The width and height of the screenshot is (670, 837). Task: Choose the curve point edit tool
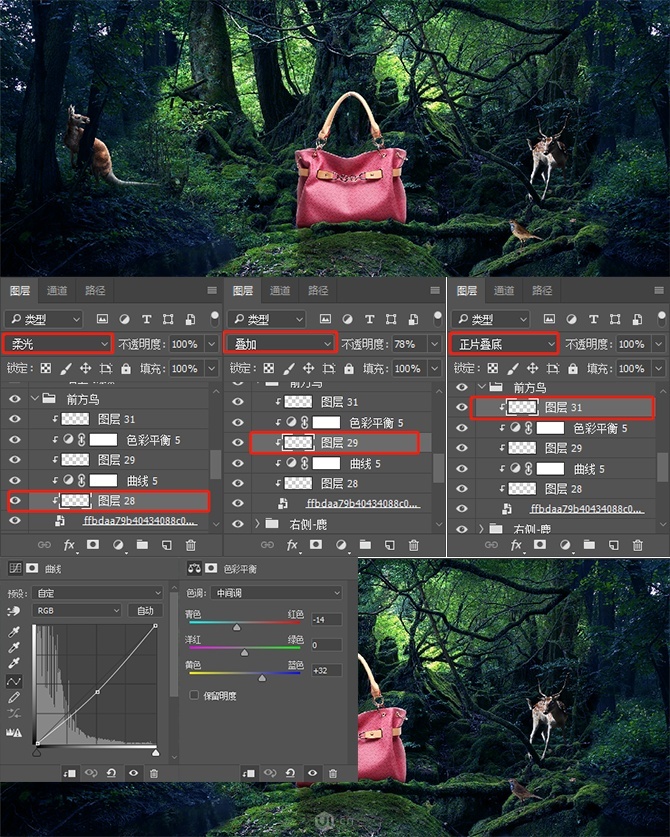(x=14, y=681)
